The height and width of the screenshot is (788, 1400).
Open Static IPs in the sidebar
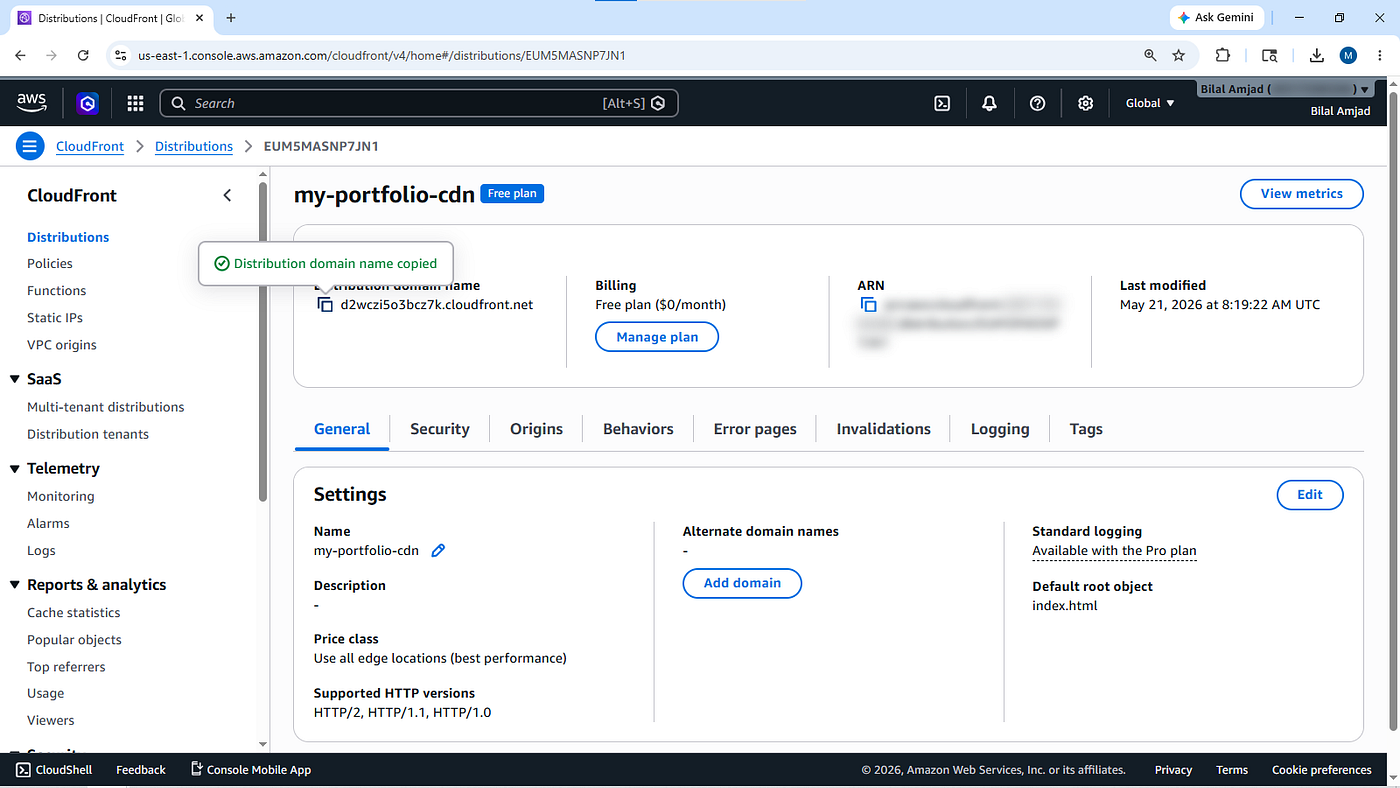pyautogui.click(x=55, y=318)
